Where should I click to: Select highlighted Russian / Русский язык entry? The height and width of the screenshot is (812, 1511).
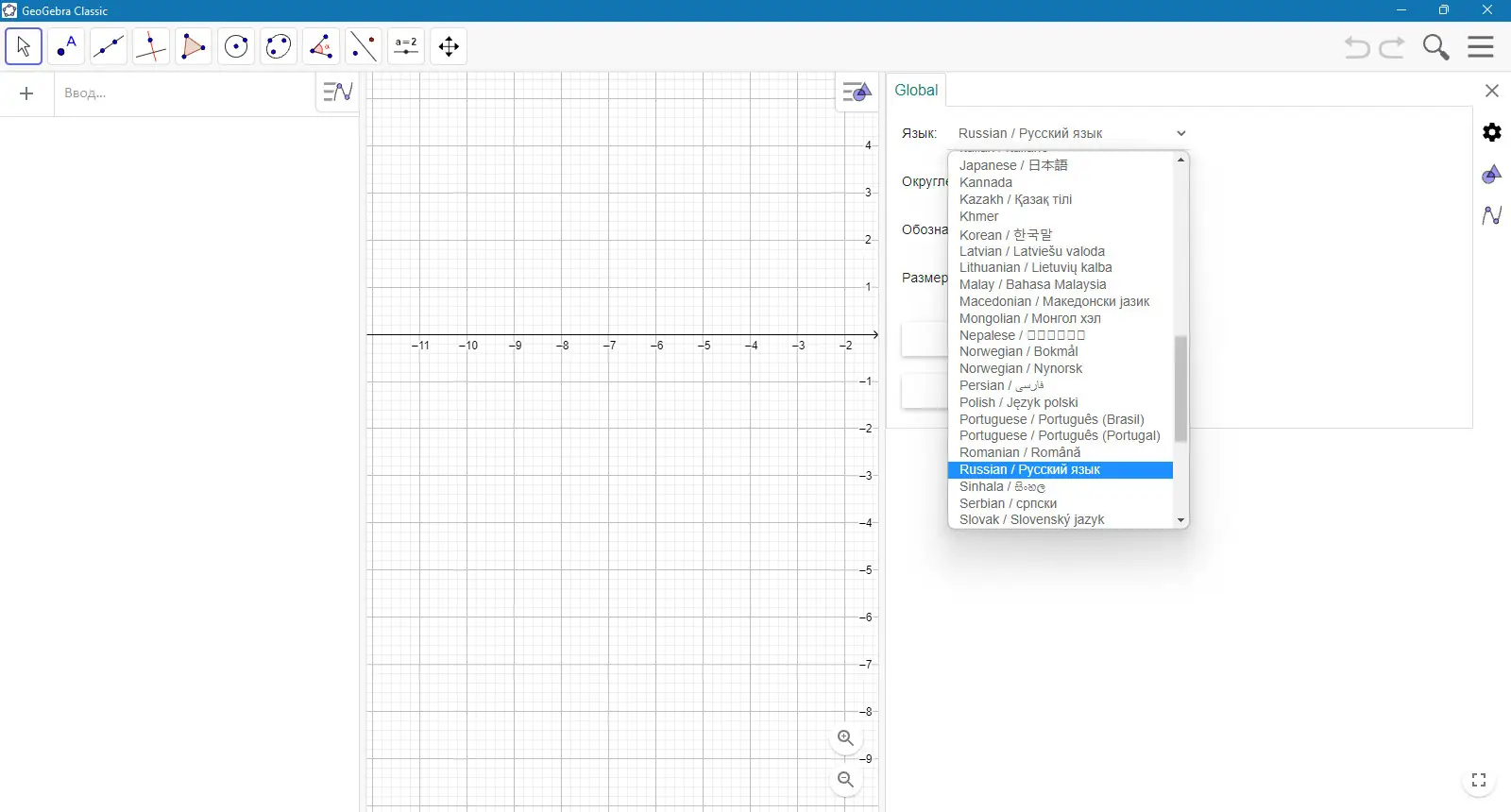[1060, 469]
